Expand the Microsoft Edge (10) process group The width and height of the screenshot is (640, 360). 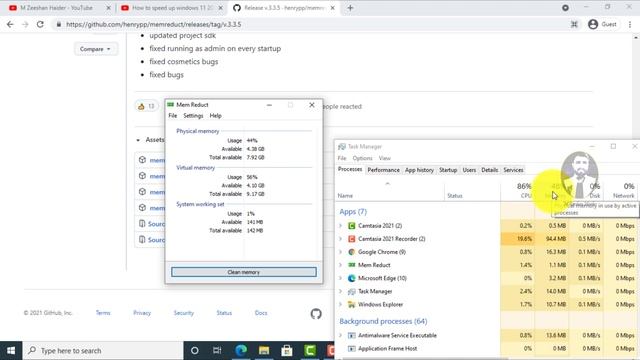pos(340,278)
